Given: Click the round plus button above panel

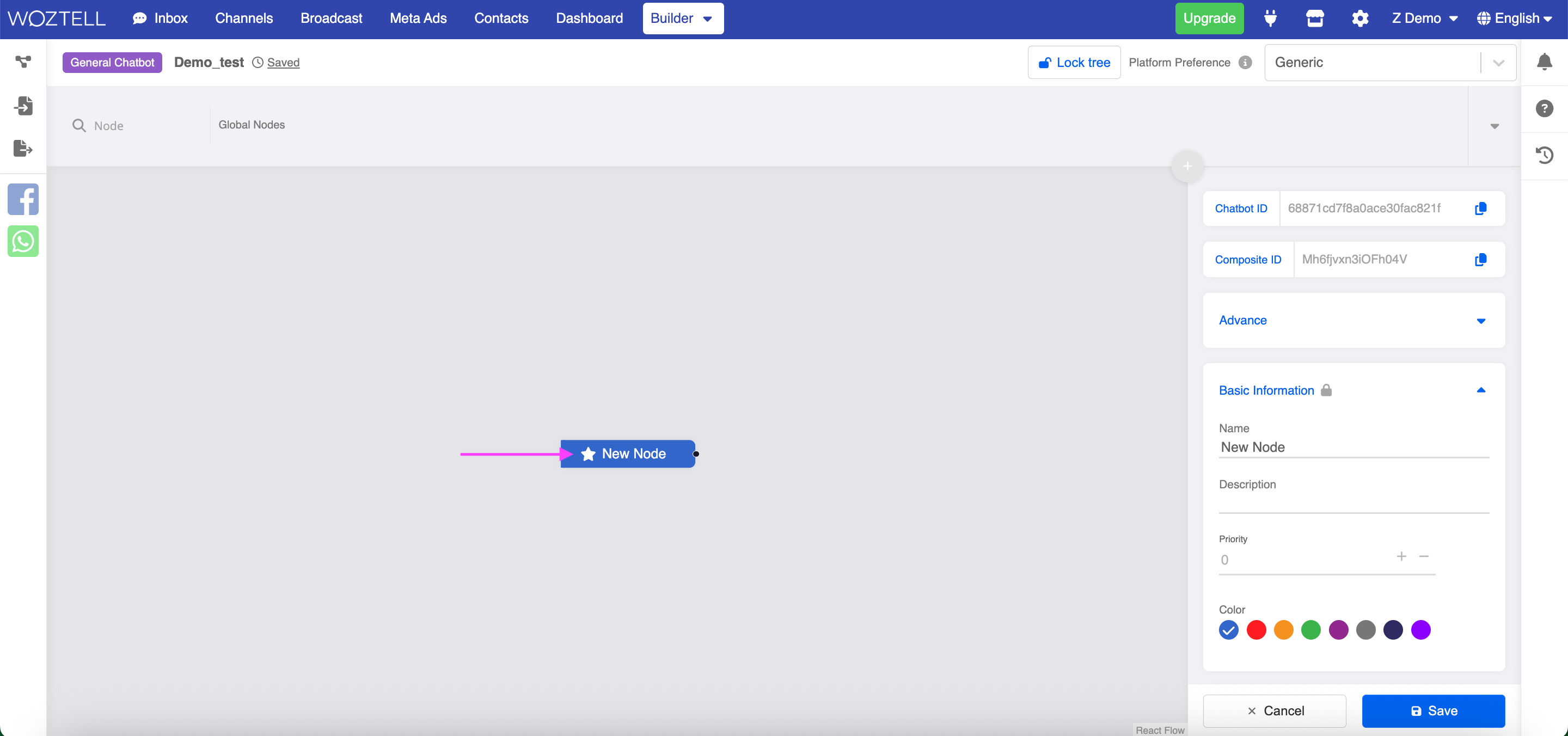Looking at the screenshot, I should (x=1187, y=165).
